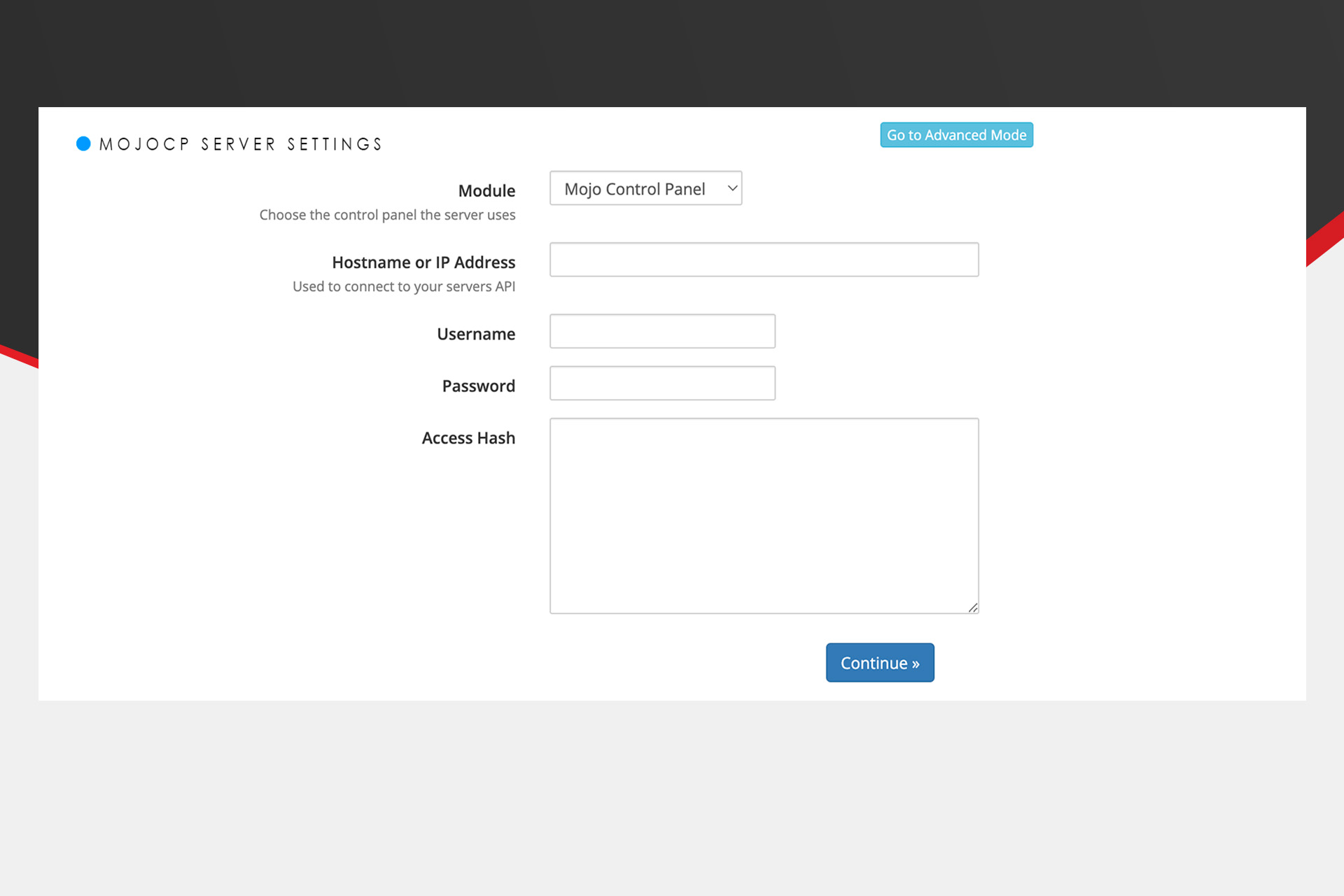Click the Continue » button
This screenshot has width=1344, height=896.
[x=880, y=662]
